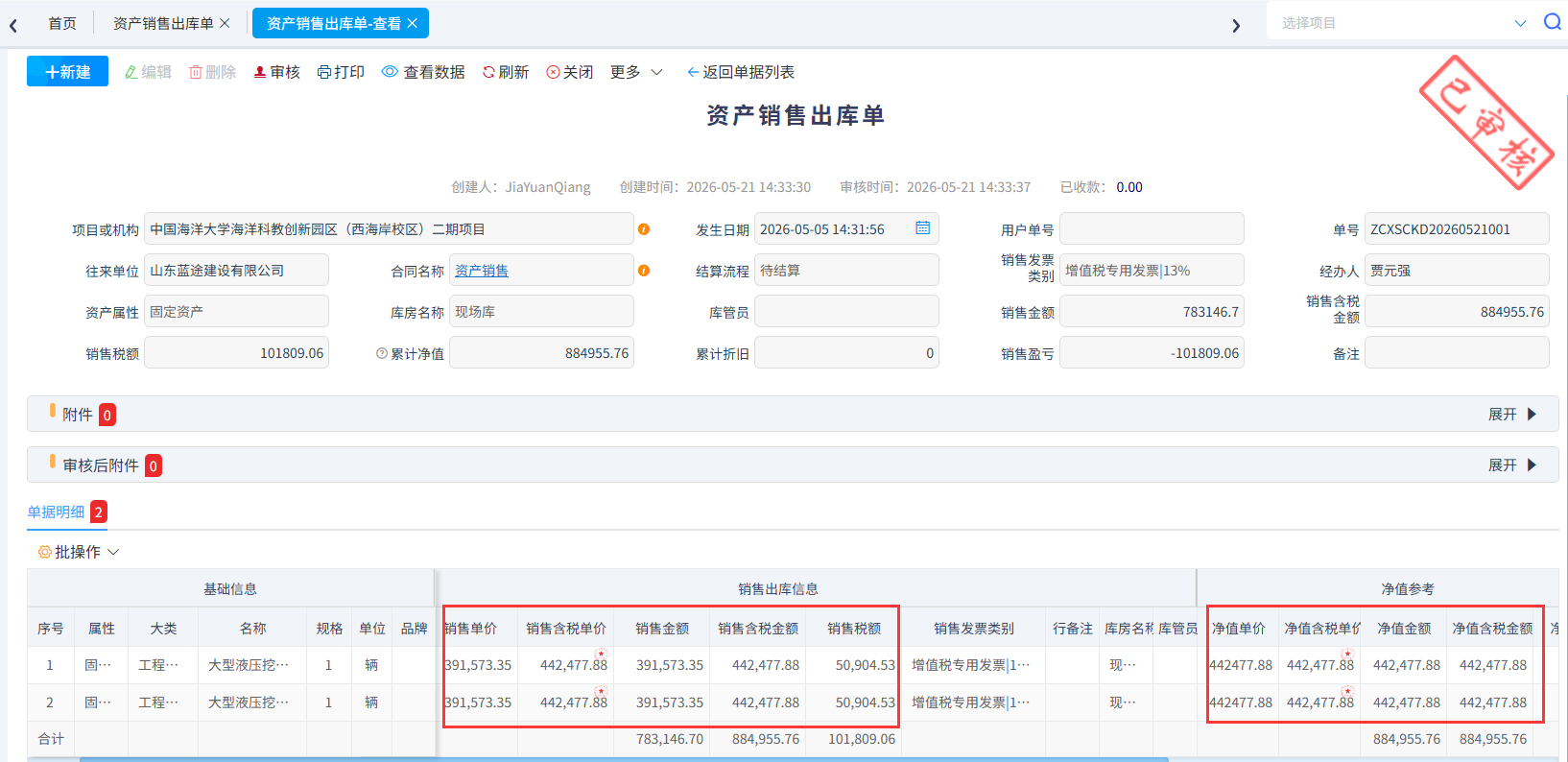Viewport: 1568px width, 762px height.
Task: Switch to the 资产销售出库单 tab
Action: coord(163,23)
